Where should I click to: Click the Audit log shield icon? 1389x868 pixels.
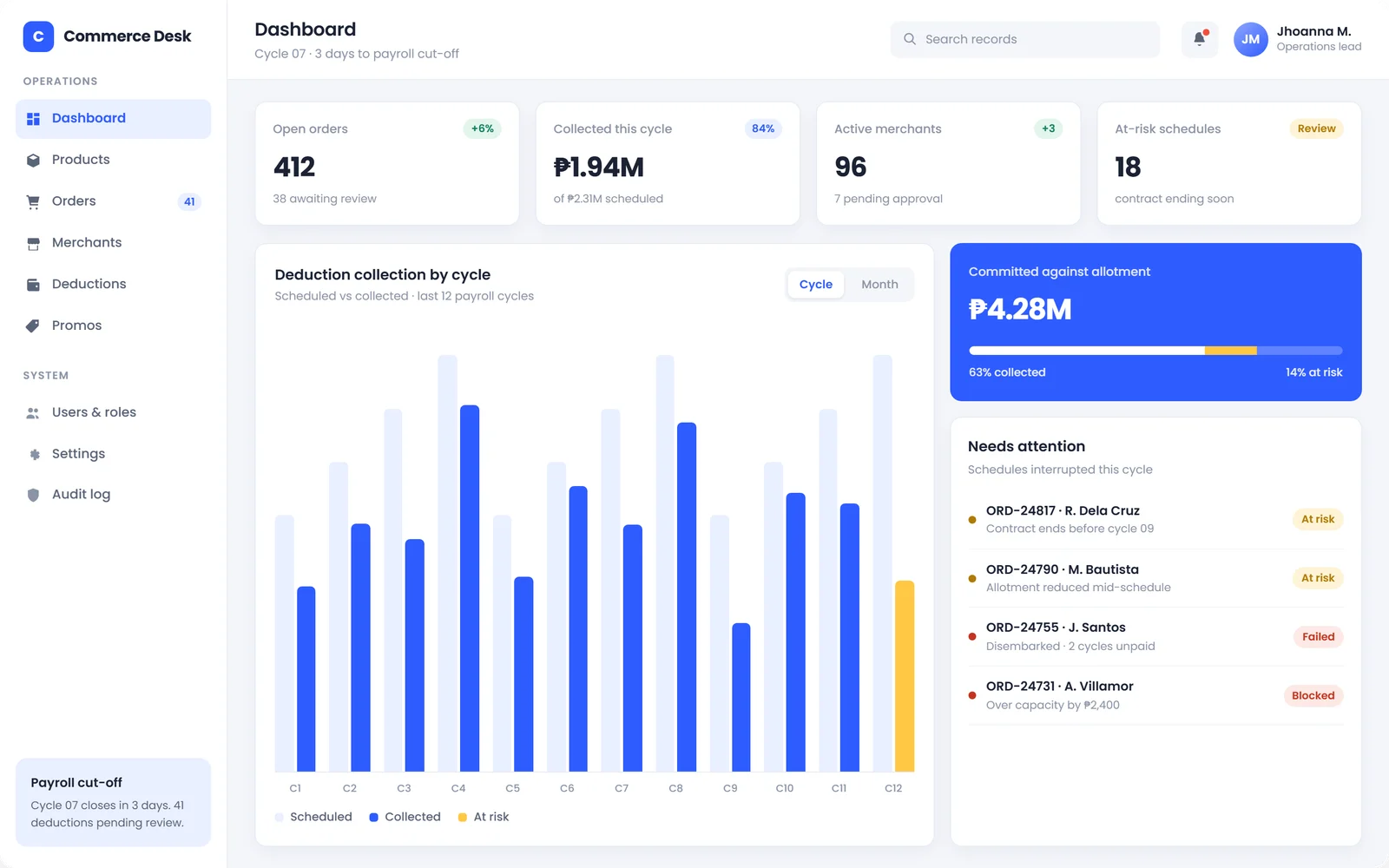click(33, 495)
